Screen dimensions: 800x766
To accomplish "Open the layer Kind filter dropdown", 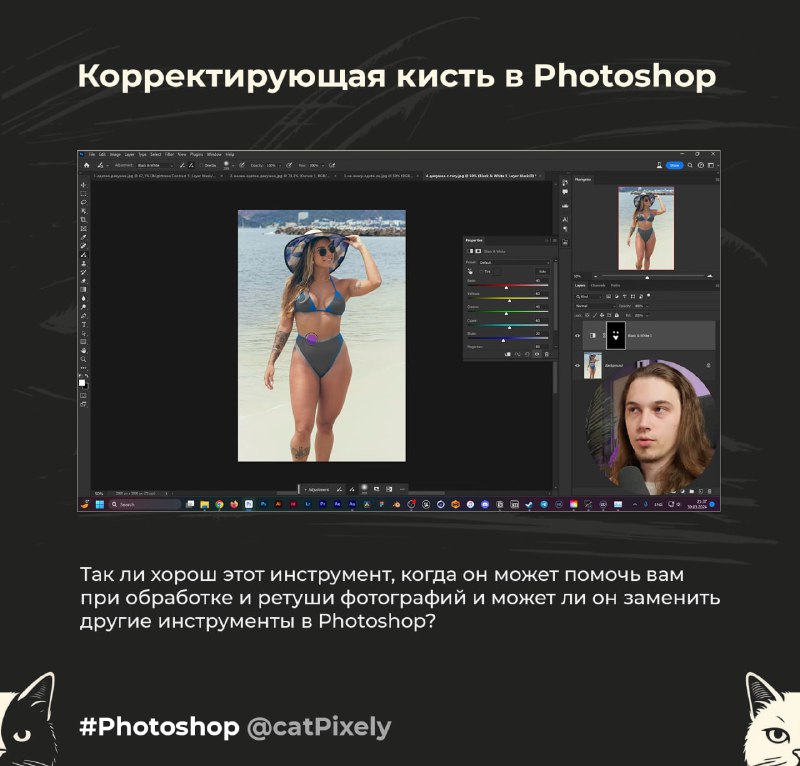I will click(x=589, y=296).
